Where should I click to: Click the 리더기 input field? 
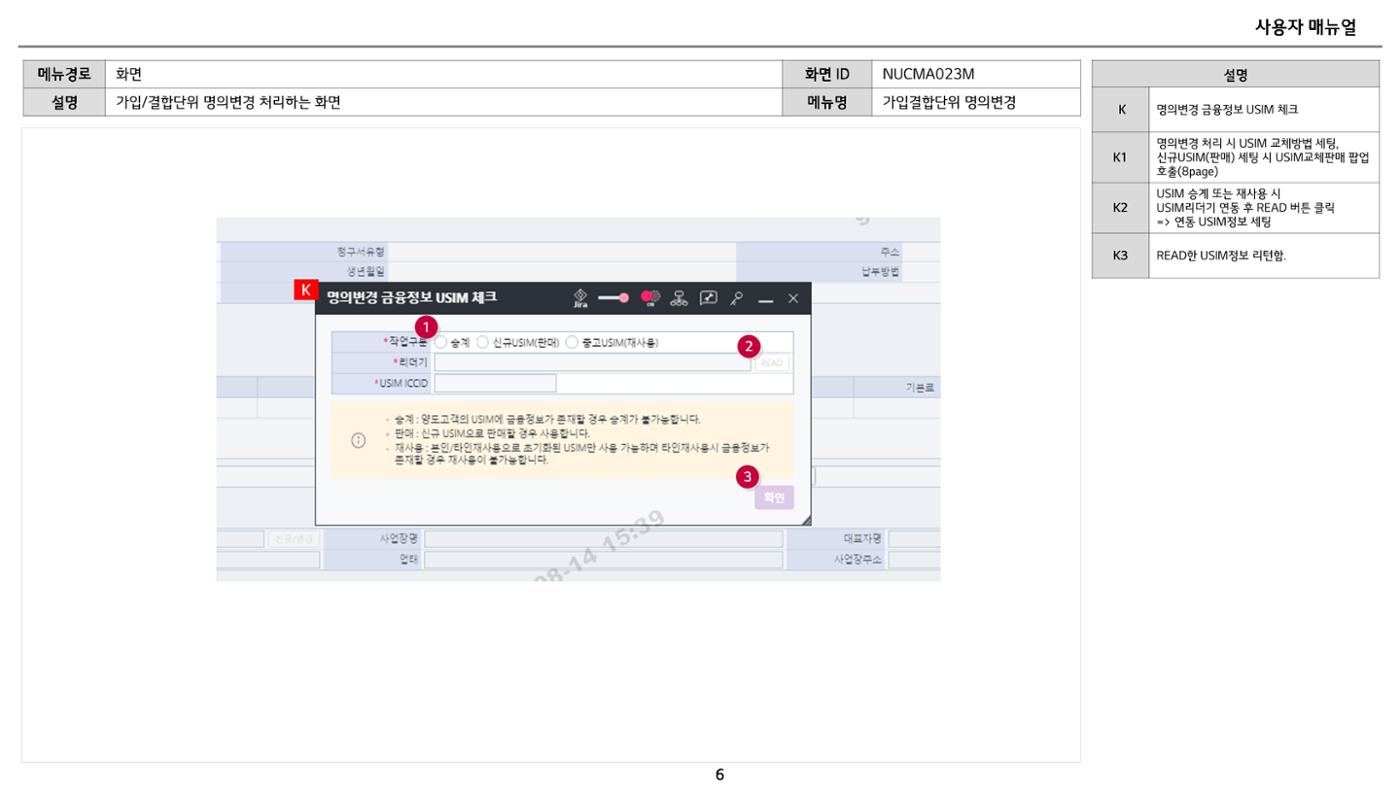click(x=592, y=363)
